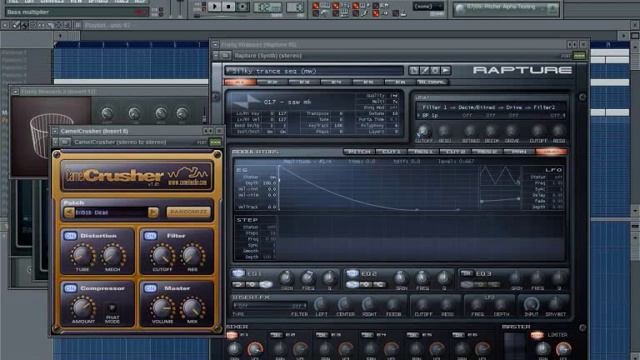Click the Rapture program name field
Image resolution: width=640 pixels, height=360 pixels.
click(314, 71)
